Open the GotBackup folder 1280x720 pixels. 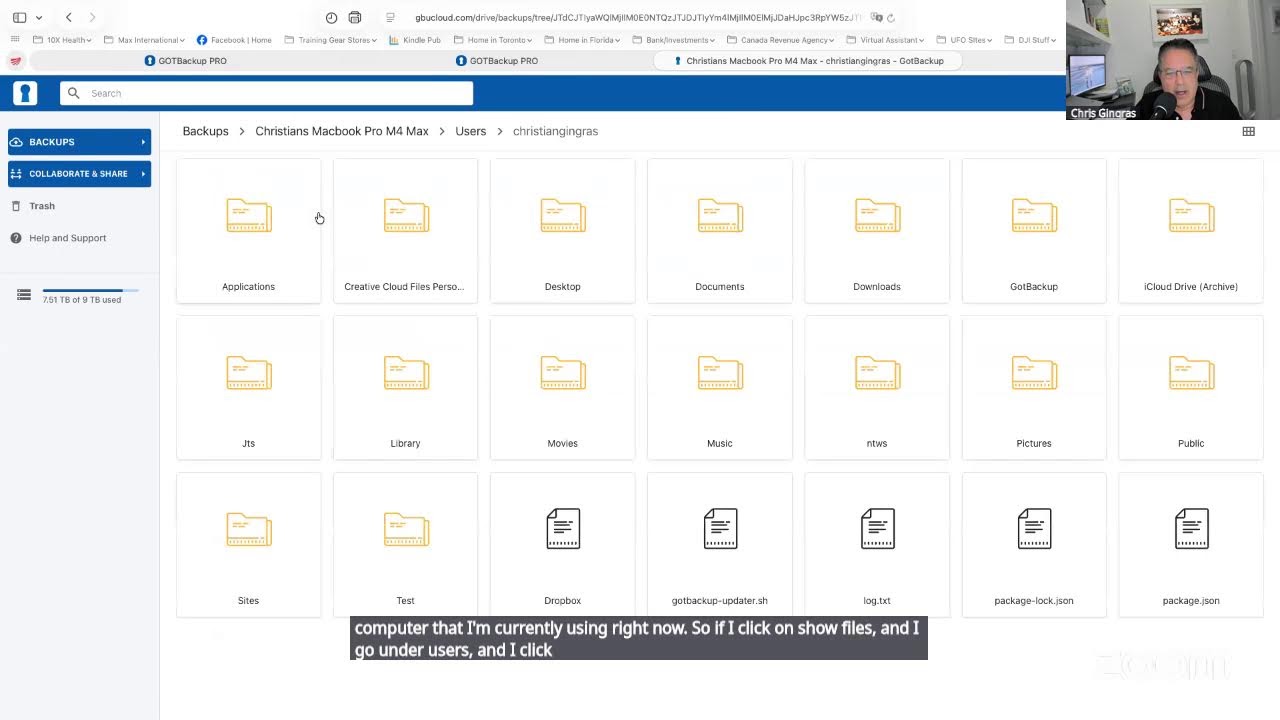pyautogui.click(x=1034, y=231)
